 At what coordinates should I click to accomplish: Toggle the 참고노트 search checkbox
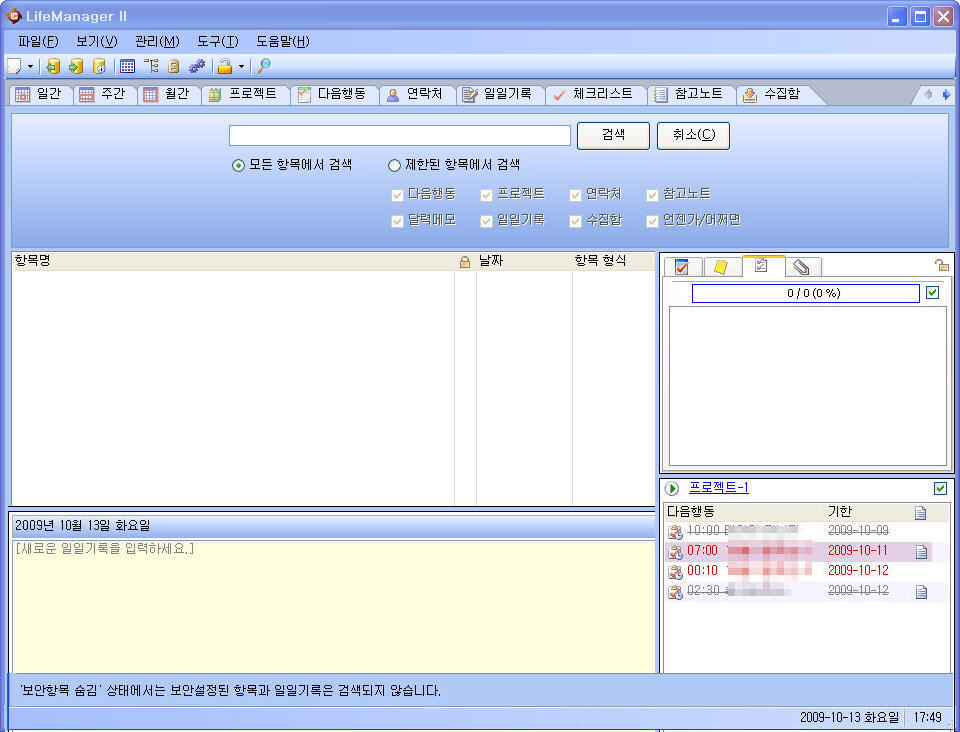652,195
